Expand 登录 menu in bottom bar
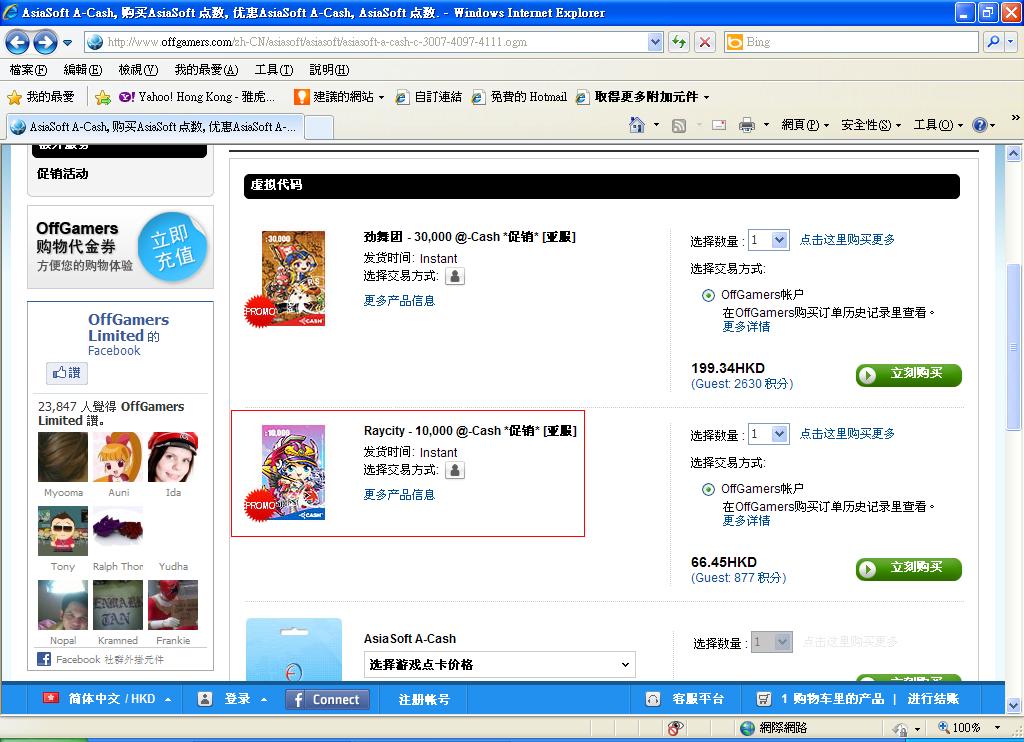The width and height of the screenshot is (1024, 742). (x=264, y=700)
